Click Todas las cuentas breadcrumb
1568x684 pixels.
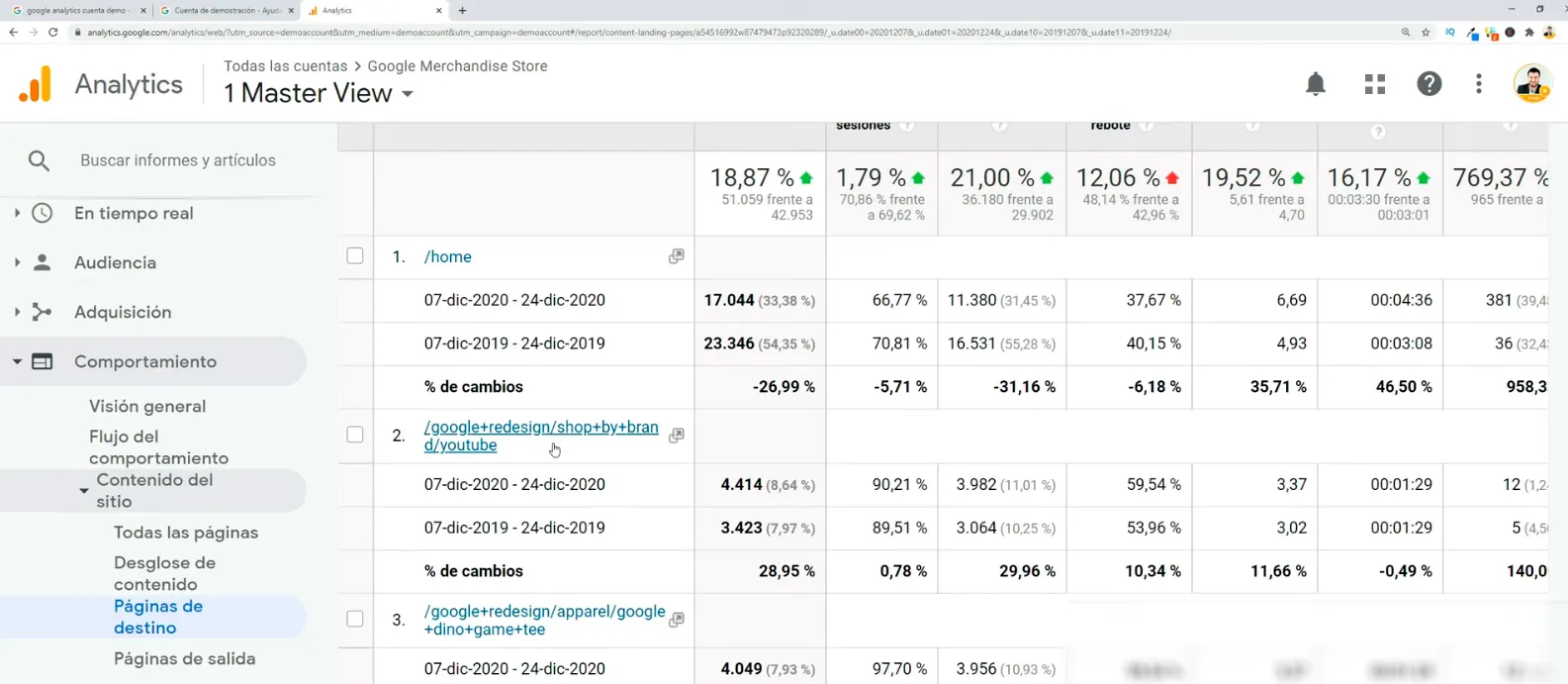coord(285,66)
